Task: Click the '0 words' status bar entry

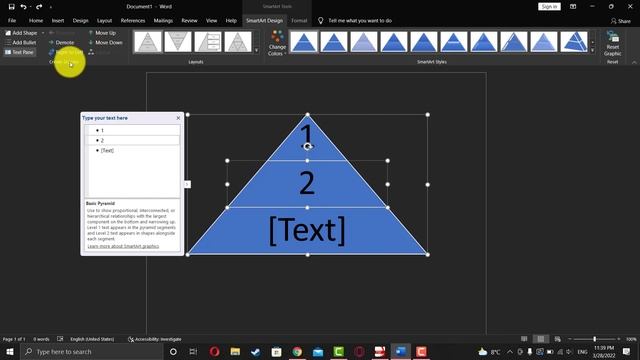Action: tap(41, 339)
